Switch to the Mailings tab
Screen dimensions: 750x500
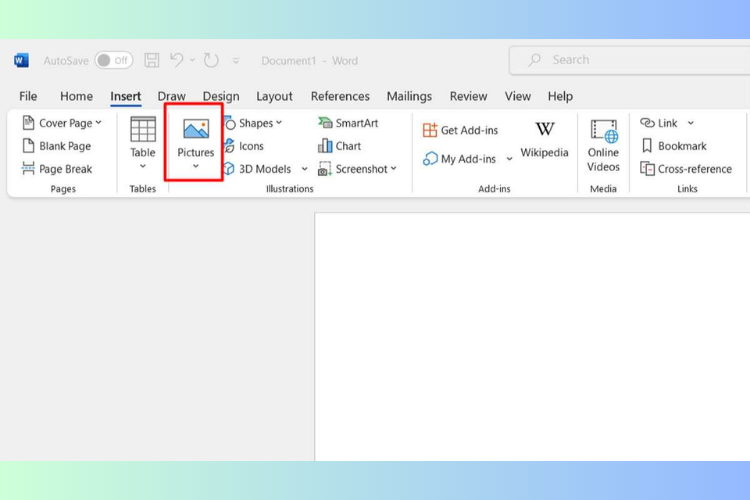point(409,96)
